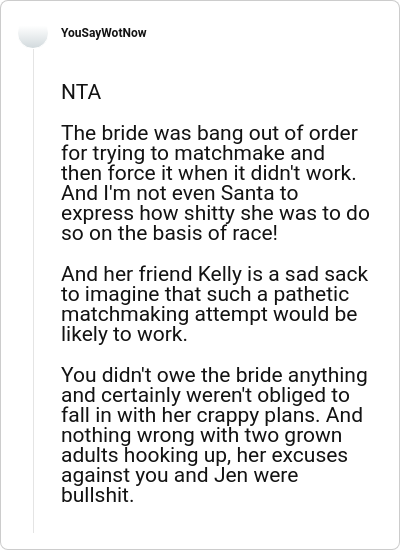Viewport: 400px width, 550px height.
Task: Click the line starting "The bride was bang"
Action: click(209, 133)
